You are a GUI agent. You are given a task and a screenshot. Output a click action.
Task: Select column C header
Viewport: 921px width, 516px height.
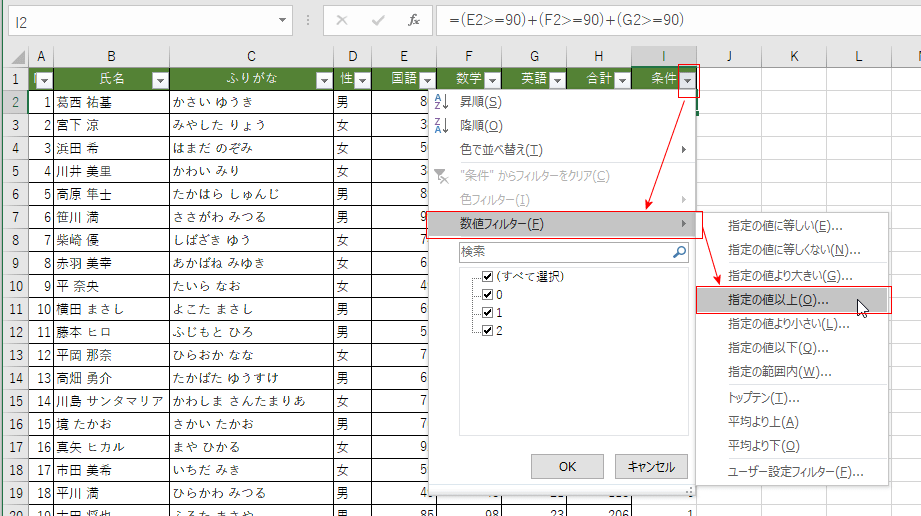(x=251, y=56)
